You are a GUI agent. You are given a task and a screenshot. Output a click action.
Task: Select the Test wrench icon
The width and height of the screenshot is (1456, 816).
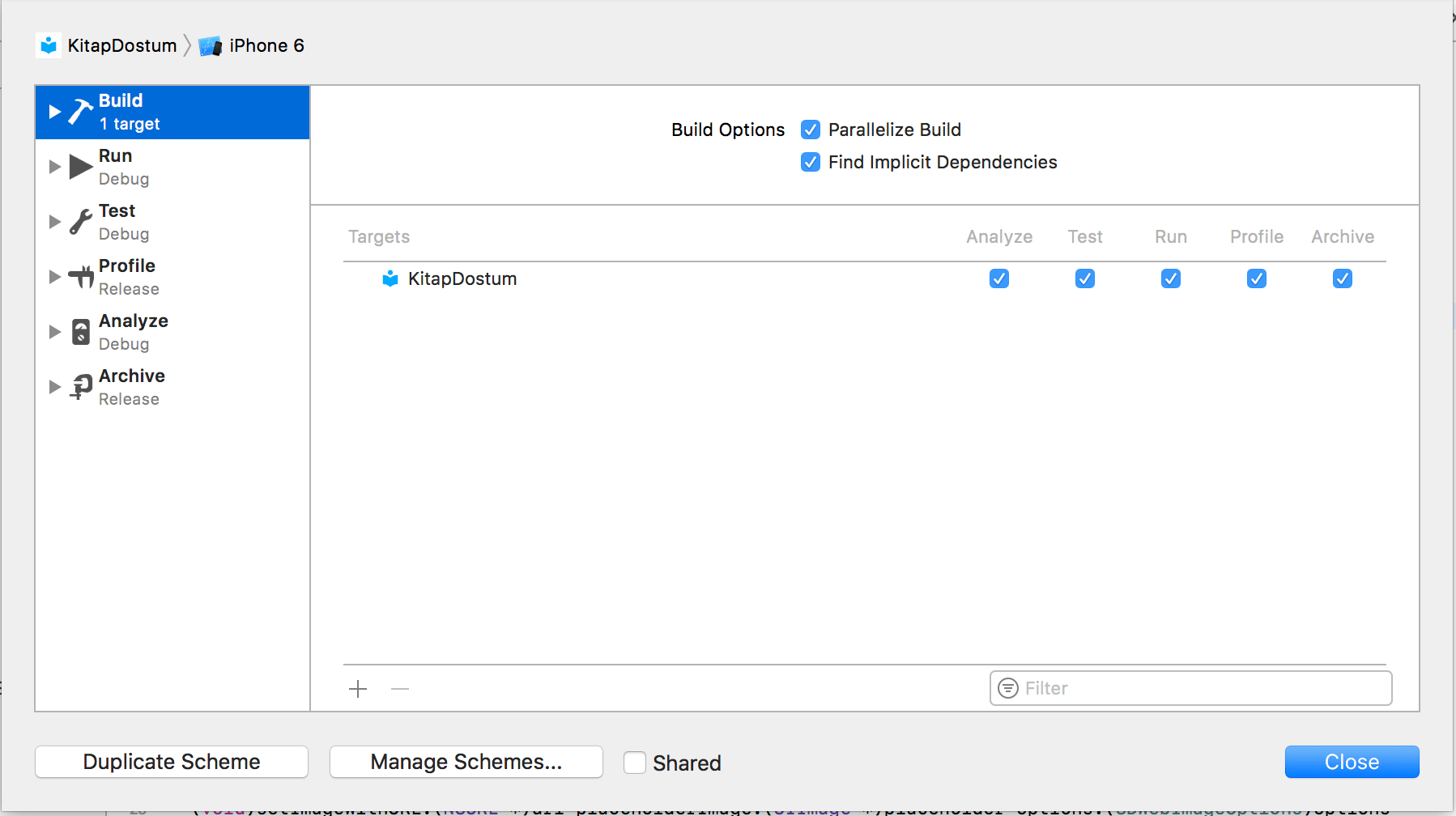(79, 221)
